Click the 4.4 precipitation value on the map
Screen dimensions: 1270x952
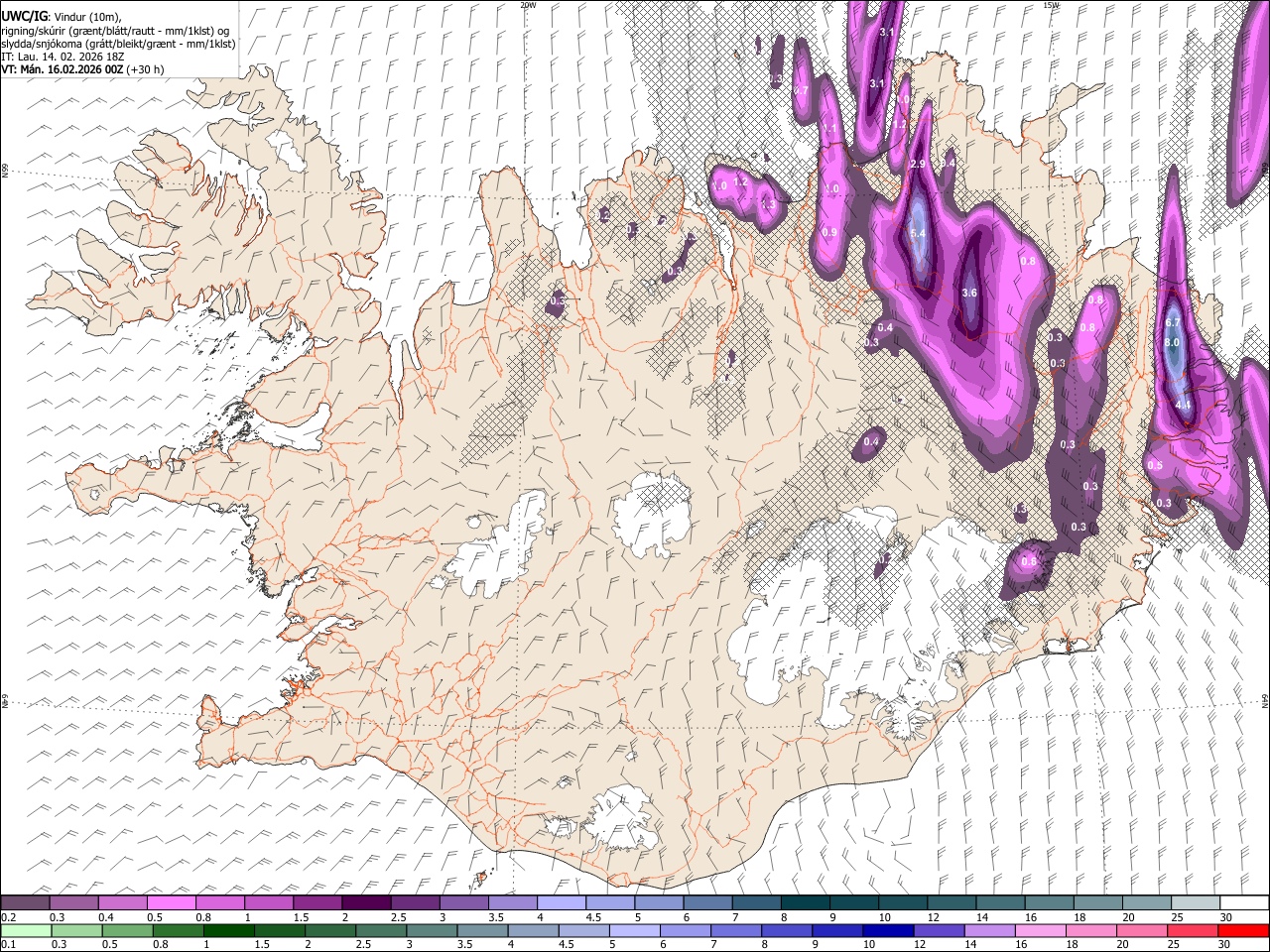click(x=1183, y=406)
